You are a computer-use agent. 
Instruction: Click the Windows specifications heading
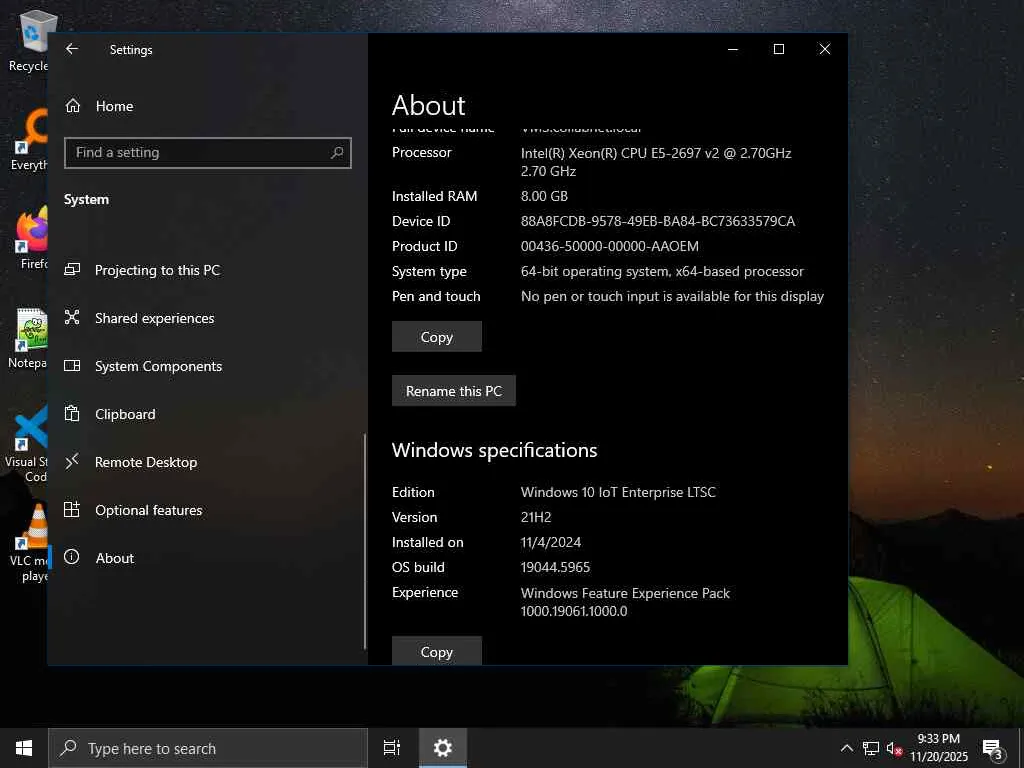[x=494, y=450]
